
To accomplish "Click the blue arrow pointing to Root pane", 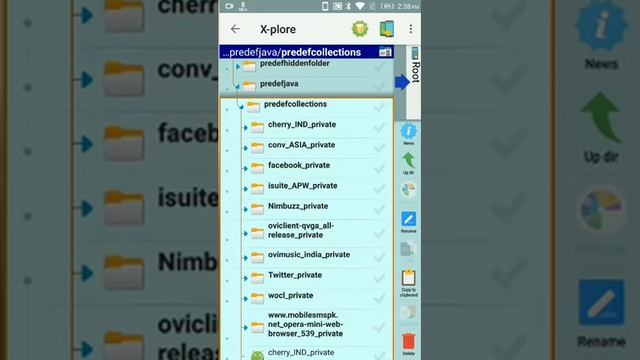I will [x=402, y=82].
